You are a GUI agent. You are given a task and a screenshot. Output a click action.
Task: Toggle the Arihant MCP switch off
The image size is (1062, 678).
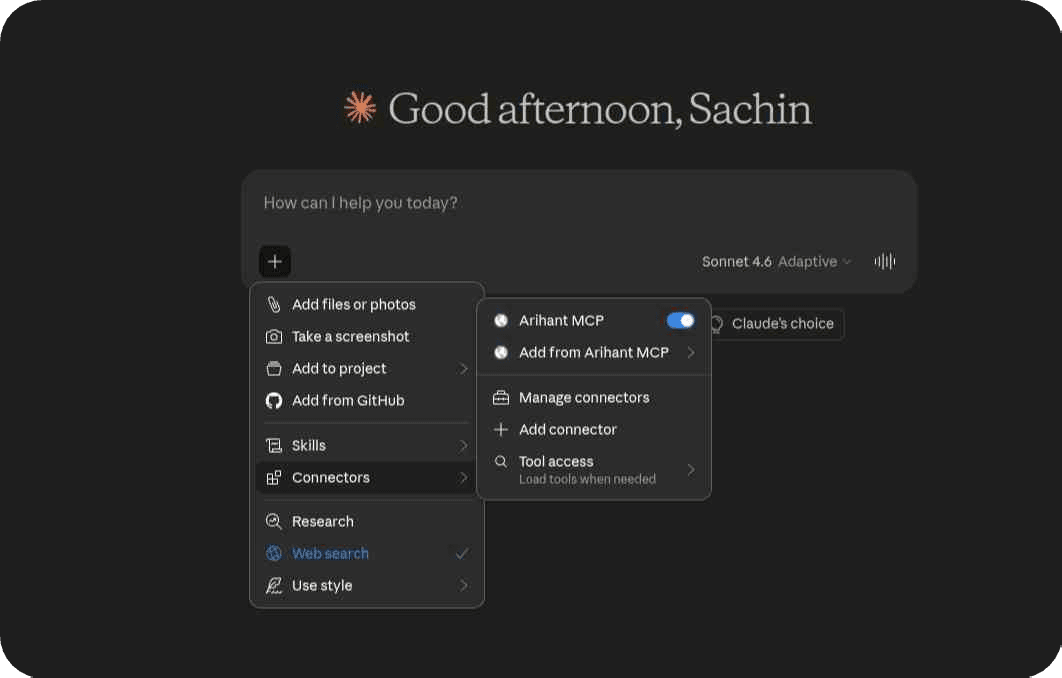point(681,320)
